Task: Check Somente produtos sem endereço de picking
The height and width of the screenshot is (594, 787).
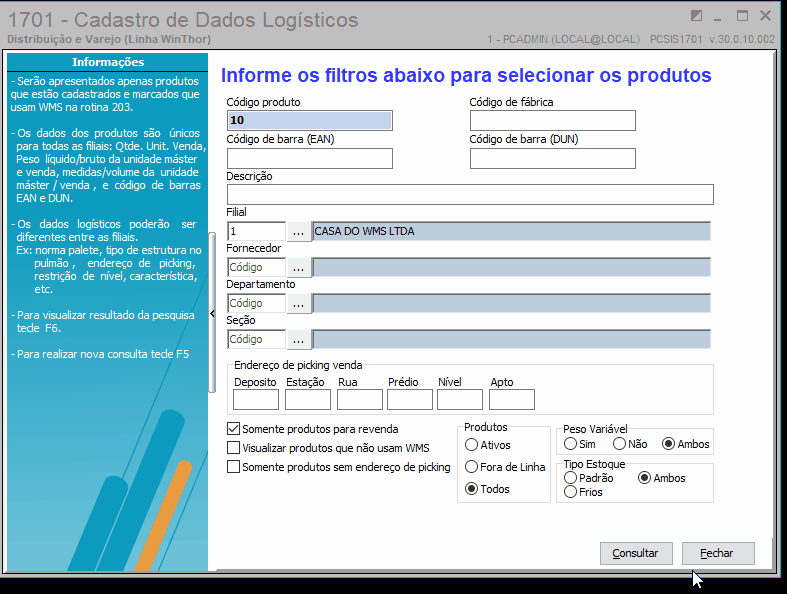Action: tap(233, 466)
